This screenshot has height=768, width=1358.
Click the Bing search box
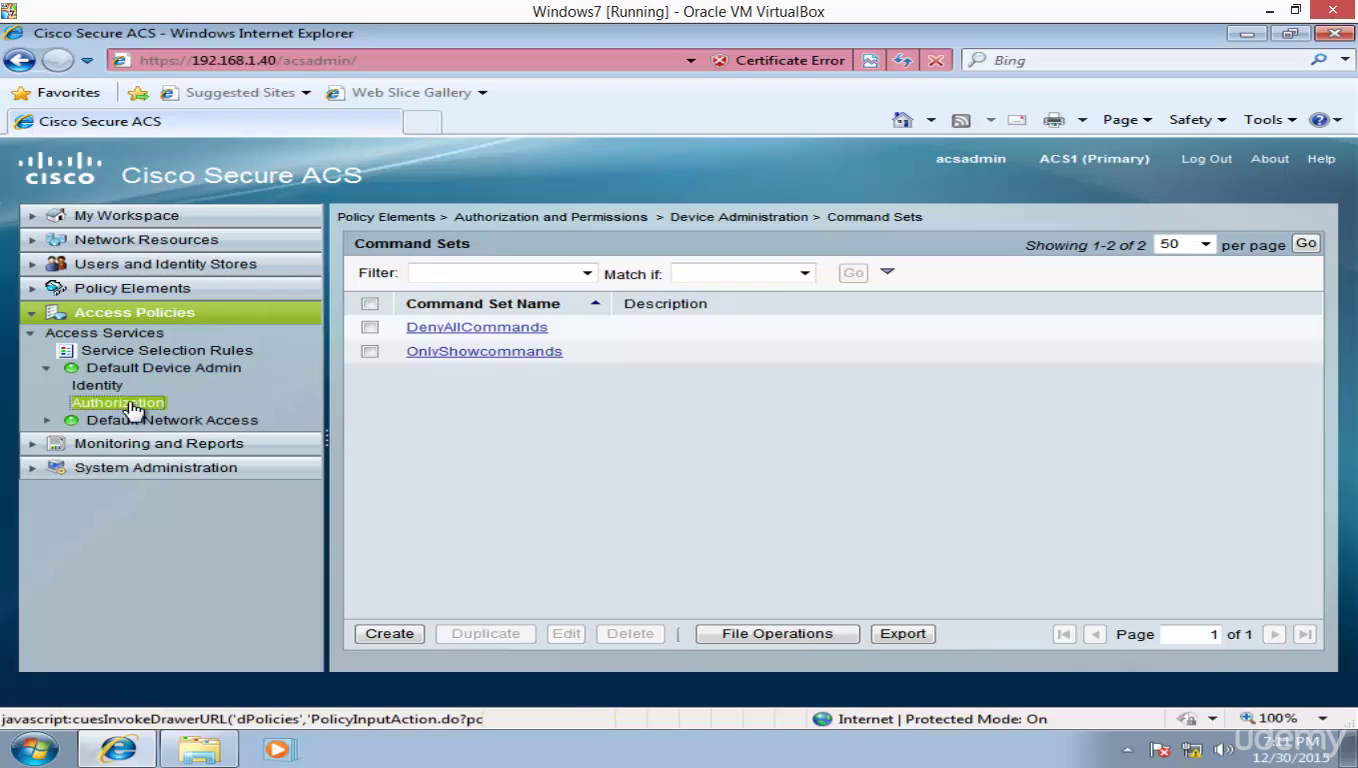click(x=1135, y=60)
